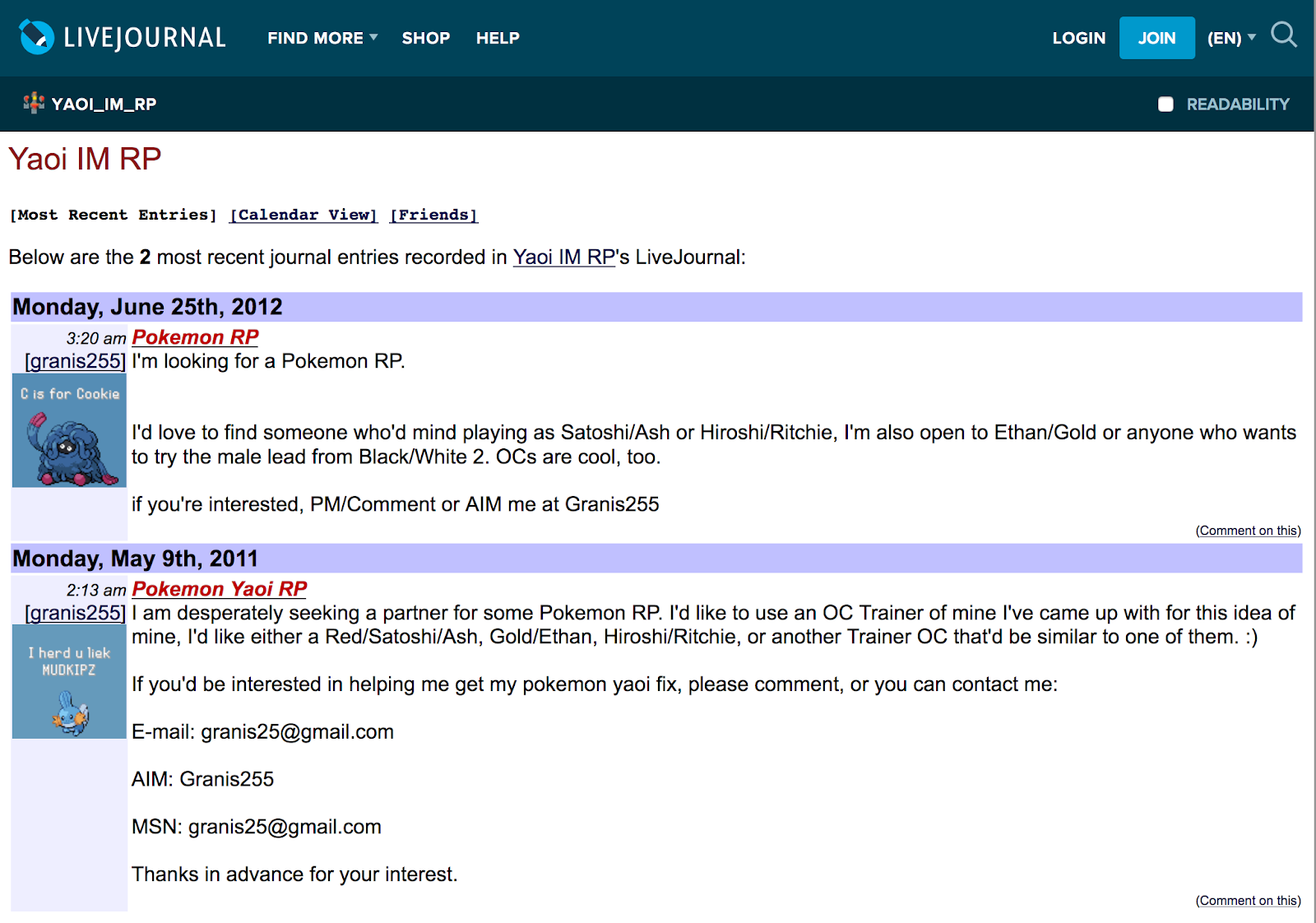
Task: Open the YAOI_IM_RP community name link
Action: (104, 104)
